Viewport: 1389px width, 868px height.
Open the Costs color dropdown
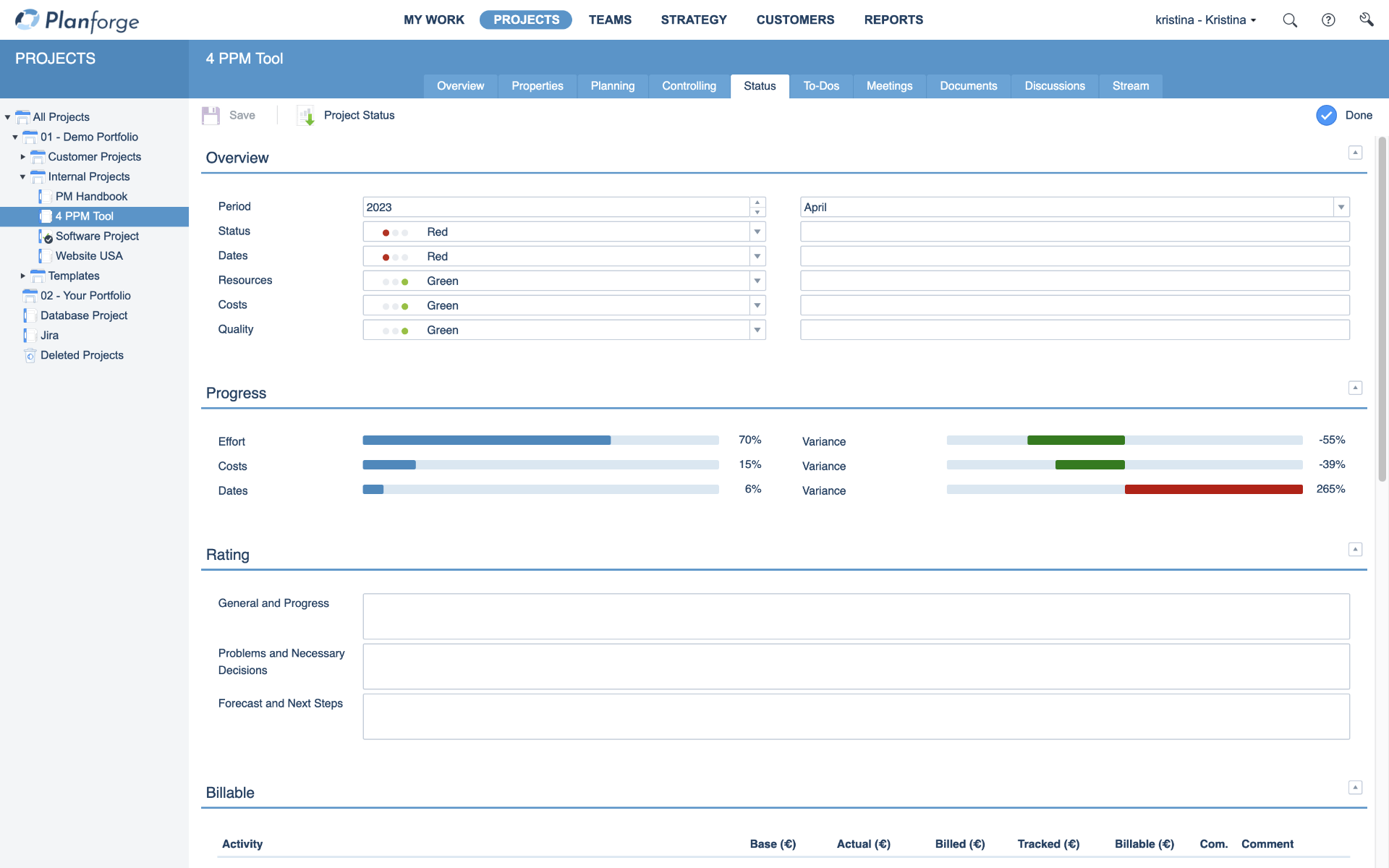pos(757,306)
